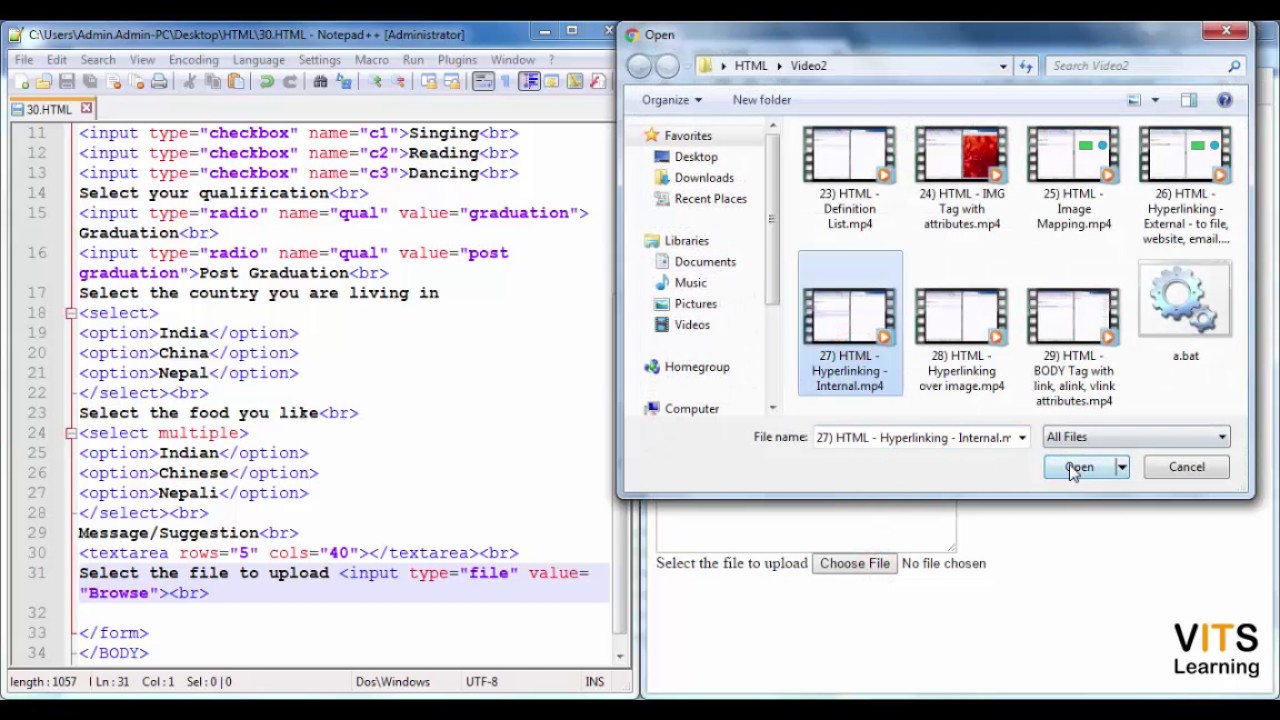Click New folder in Open dialog
The image size is (1280, 720).
761,100
